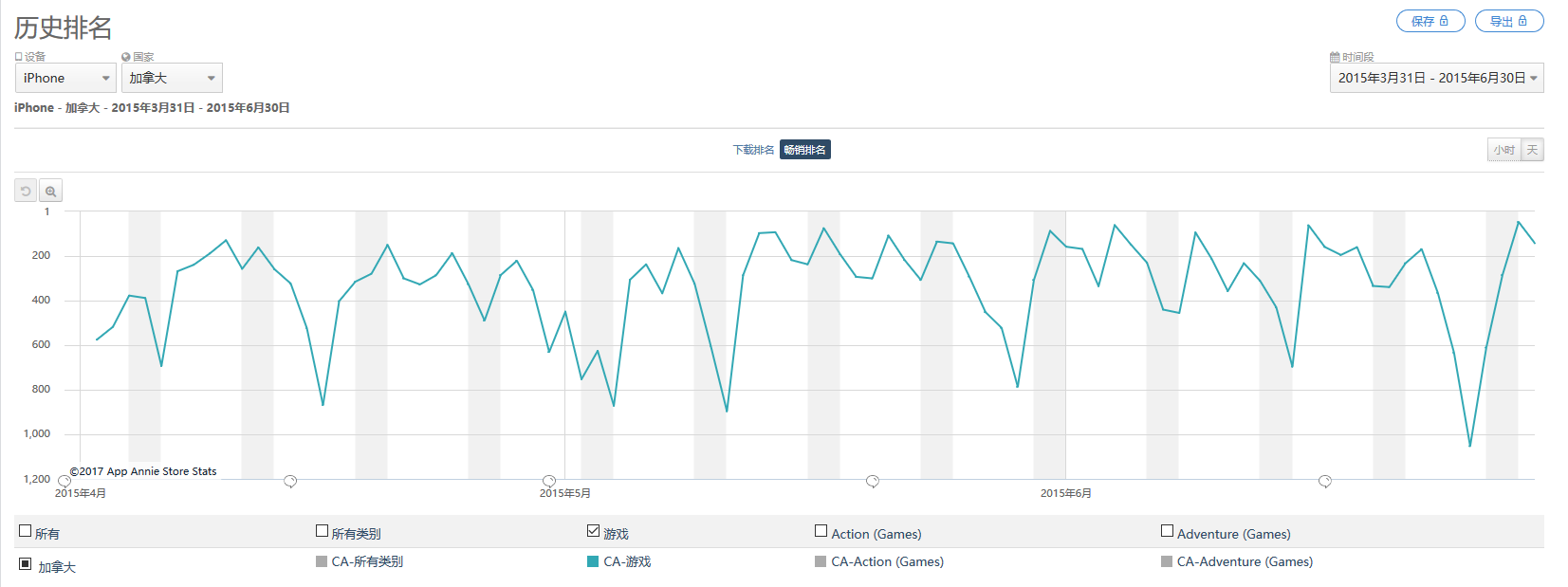Enable the Action (Games) checkbox

click(x=821, y=531)
